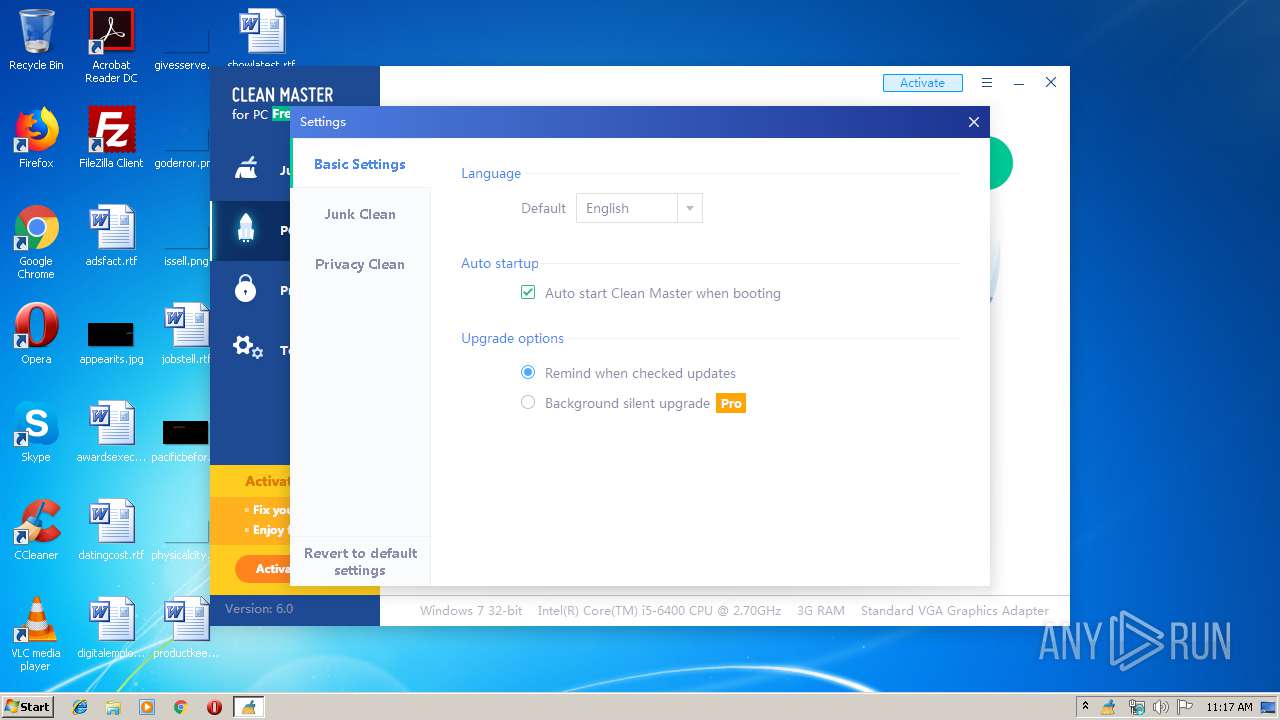The image size is (1280, 720).
Task: Open Opera from the taskbar
Action: coord(214,707)
